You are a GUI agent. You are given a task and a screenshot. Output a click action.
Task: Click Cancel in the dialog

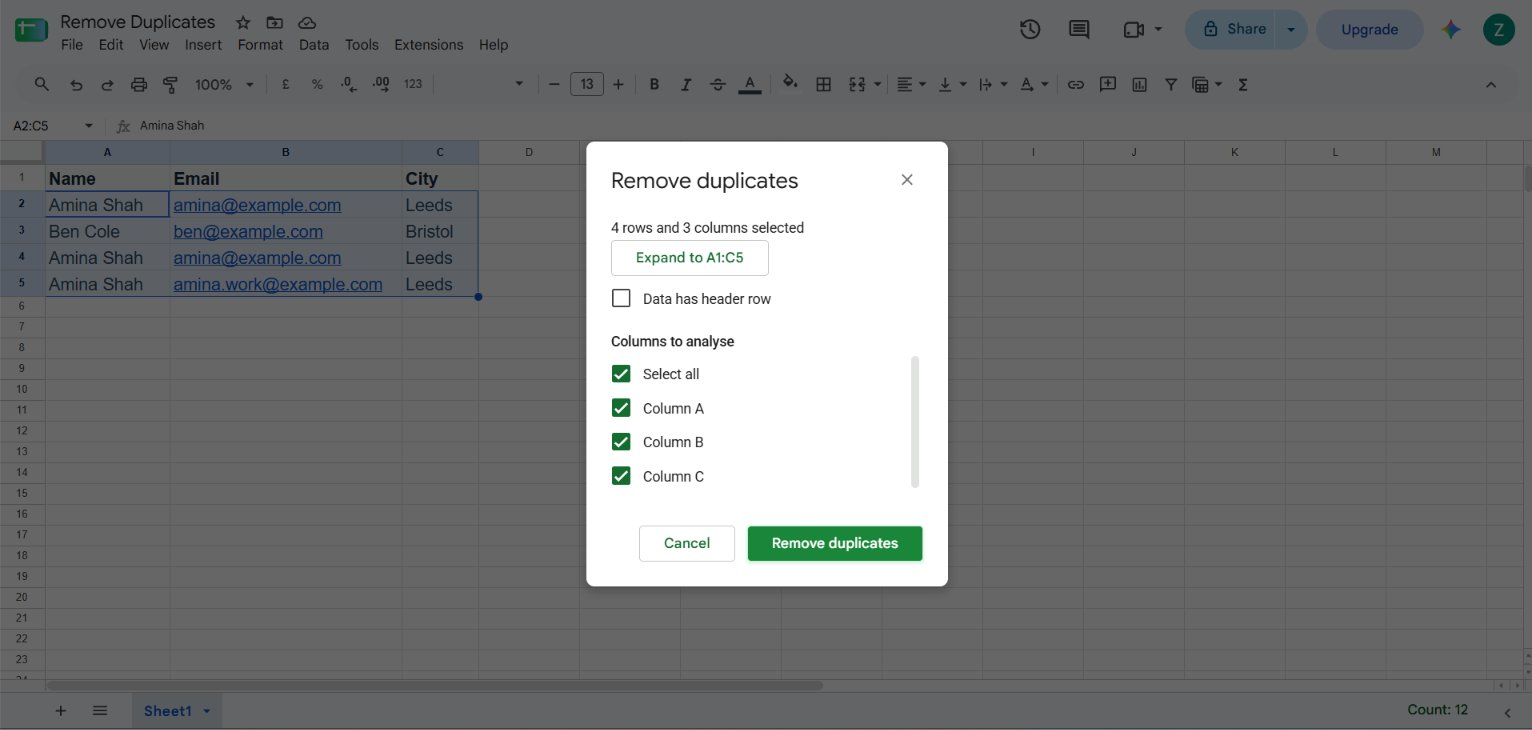(x=687, y=543)
